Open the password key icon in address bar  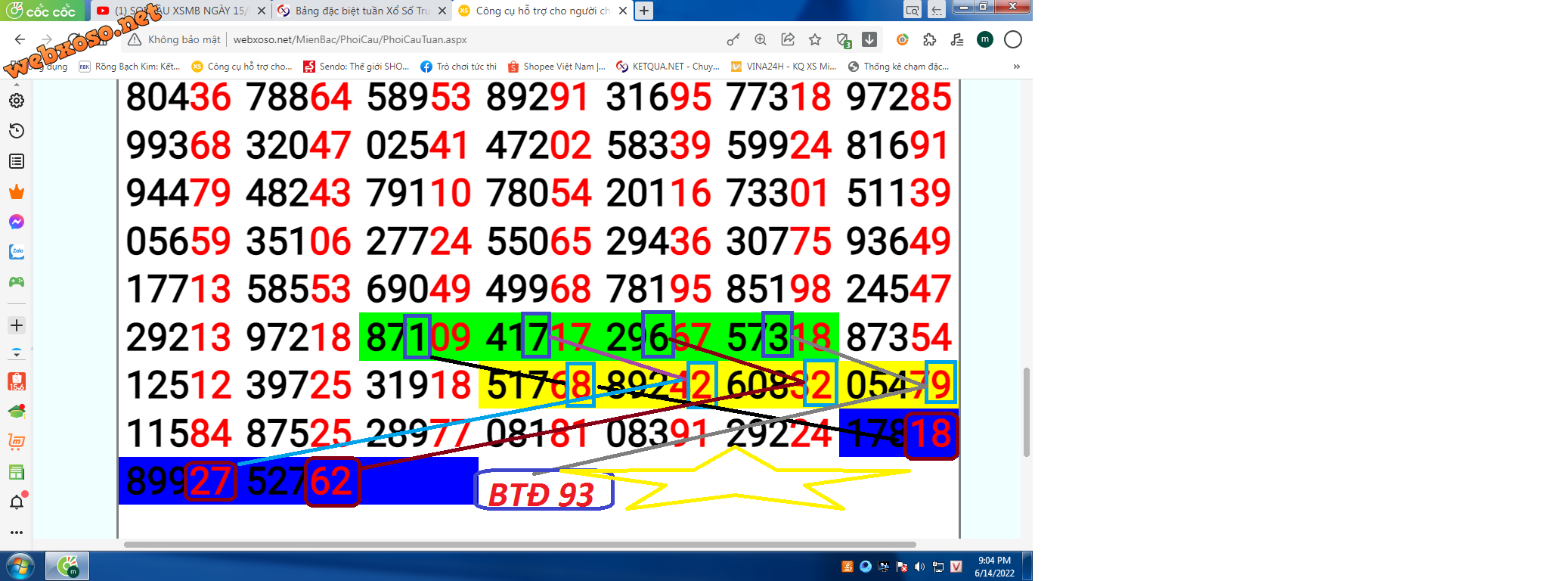tap(733, 39)
